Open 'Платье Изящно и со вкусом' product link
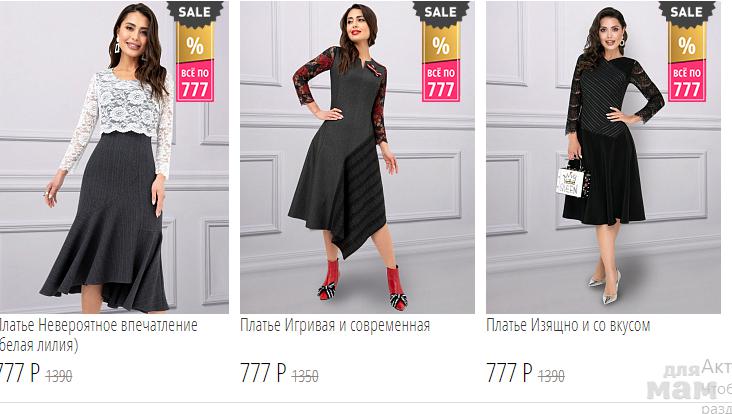This screenshot has height=414, width=732. 568,325
